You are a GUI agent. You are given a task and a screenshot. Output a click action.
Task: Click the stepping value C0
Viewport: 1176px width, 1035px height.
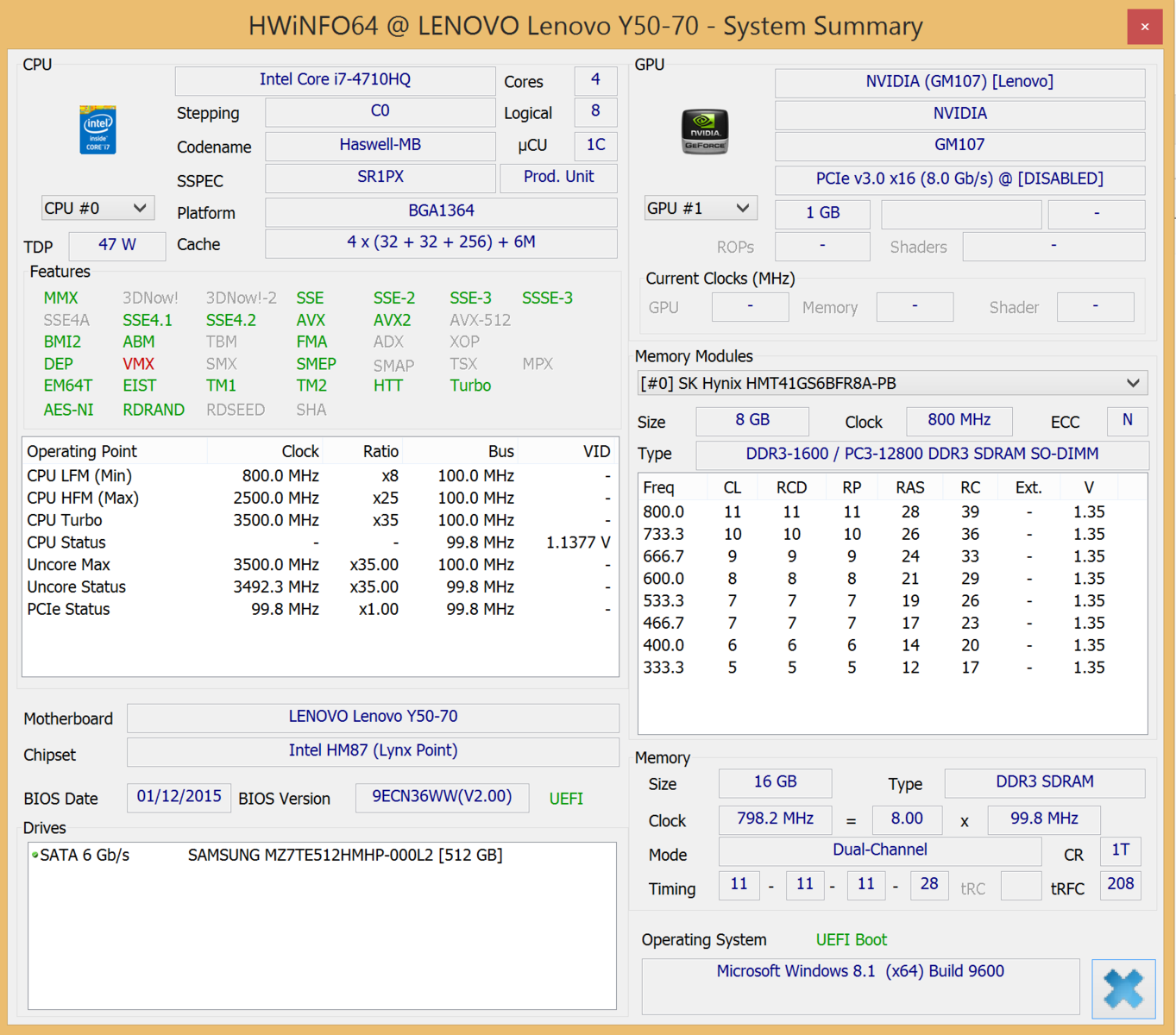click(380, 112)
